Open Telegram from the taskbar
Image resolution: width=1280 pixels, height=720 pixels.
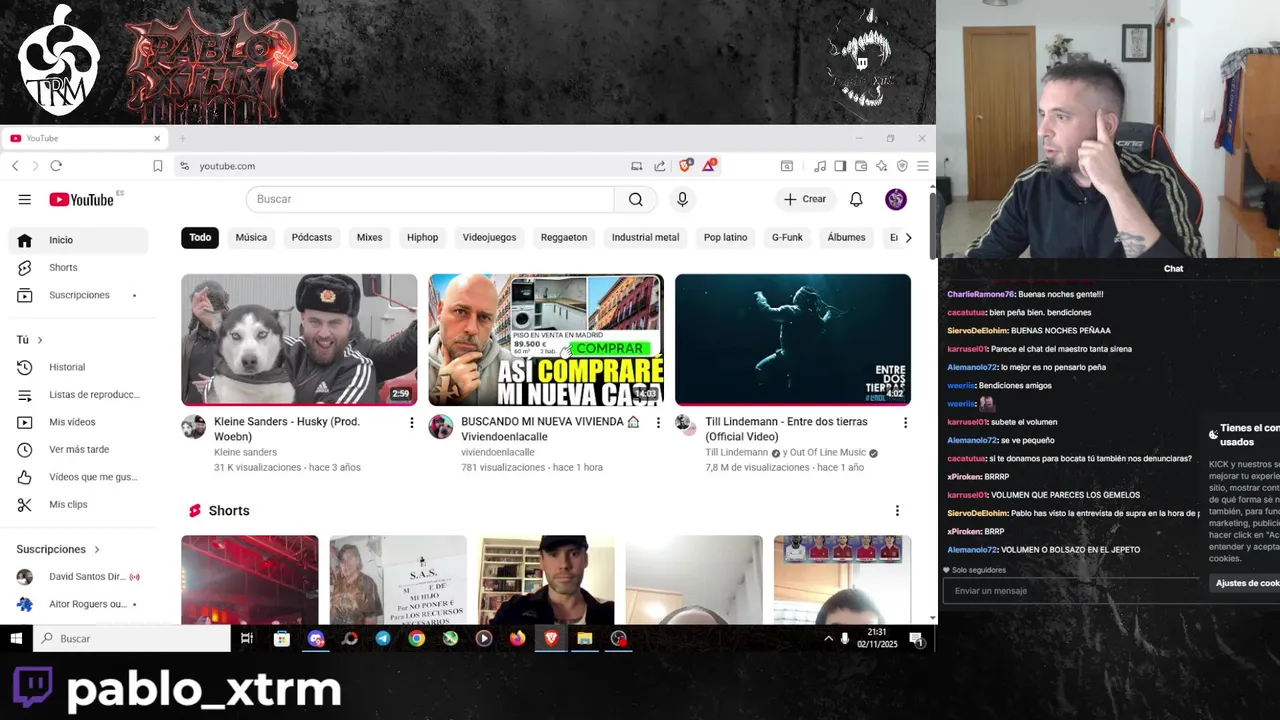[x=383, y=638]
